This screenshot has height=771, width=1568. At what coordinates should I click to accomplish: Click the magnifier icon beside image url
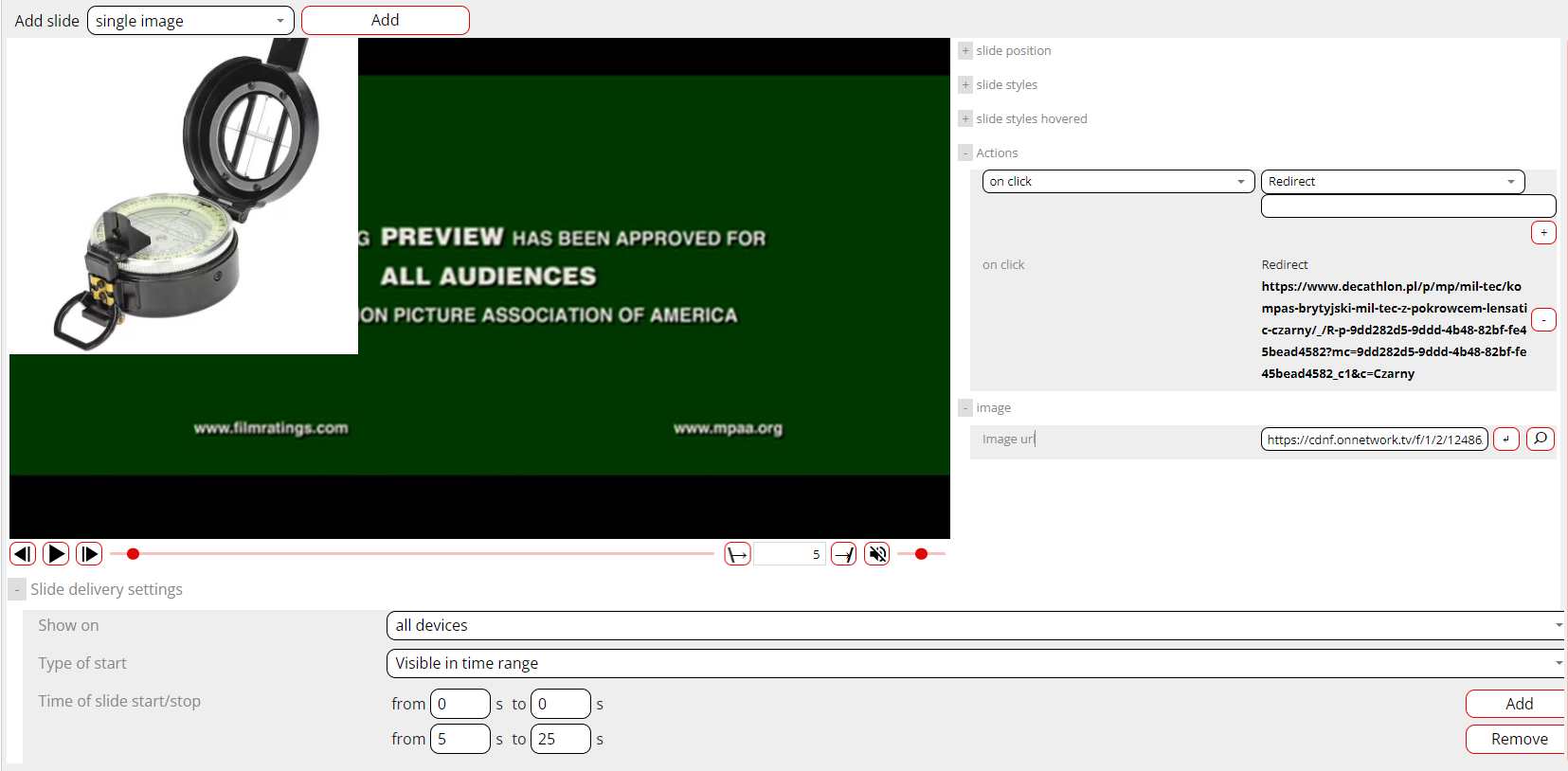[1541, 439]
